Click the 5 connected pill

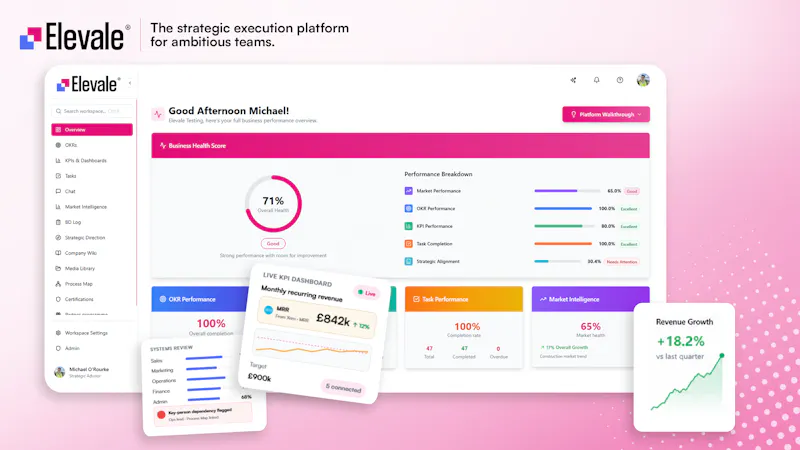(343, 388)
